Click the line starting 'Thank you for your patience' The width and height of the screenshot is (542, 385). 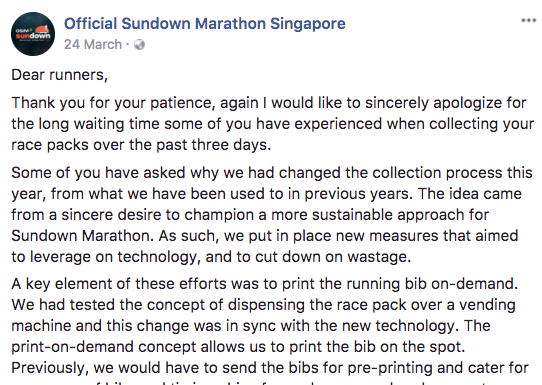pyautogui.click(x=269, y=103)
